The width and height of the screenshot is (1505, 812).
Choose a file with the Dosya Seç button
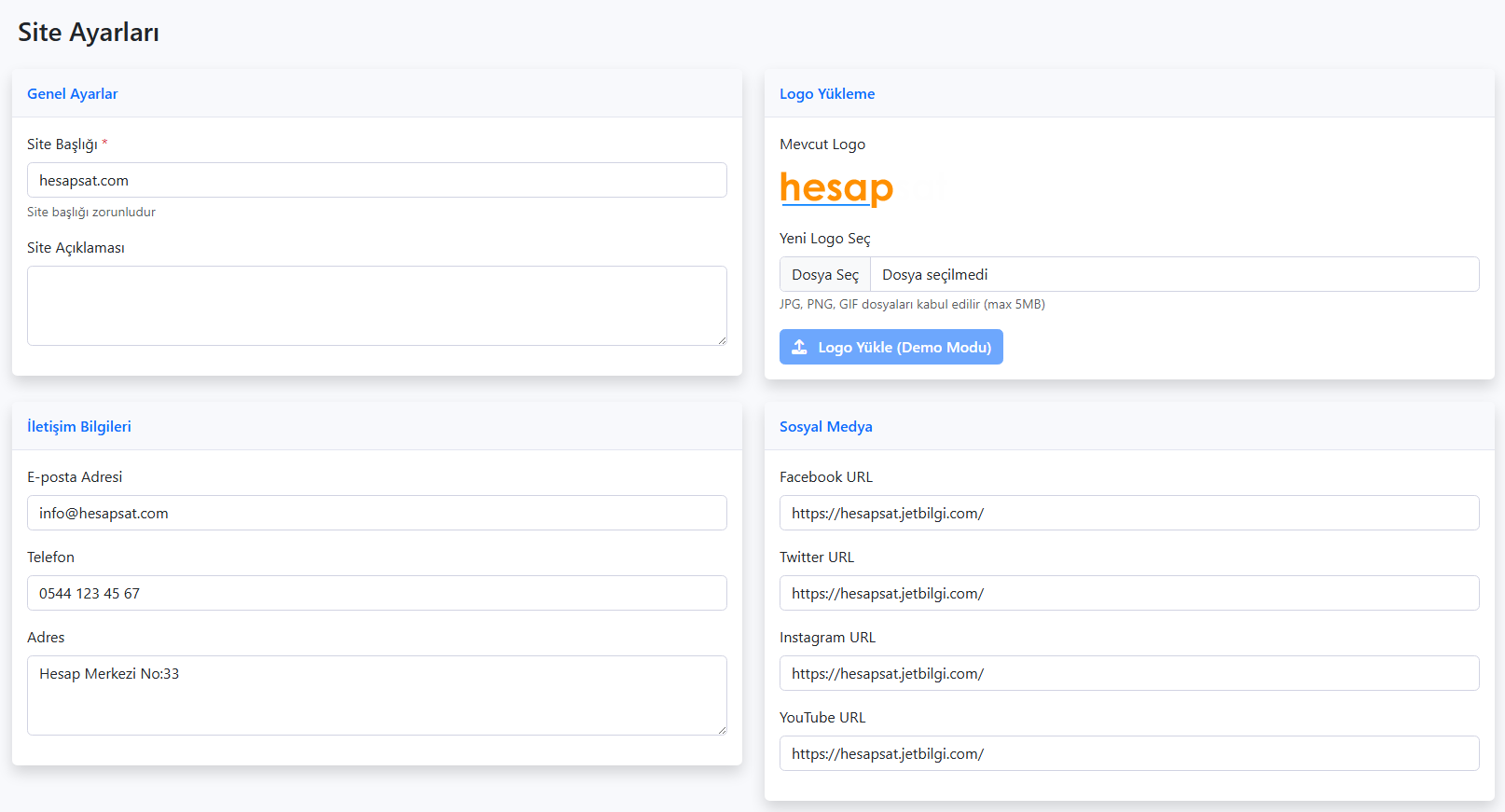[x=825, y=274]
